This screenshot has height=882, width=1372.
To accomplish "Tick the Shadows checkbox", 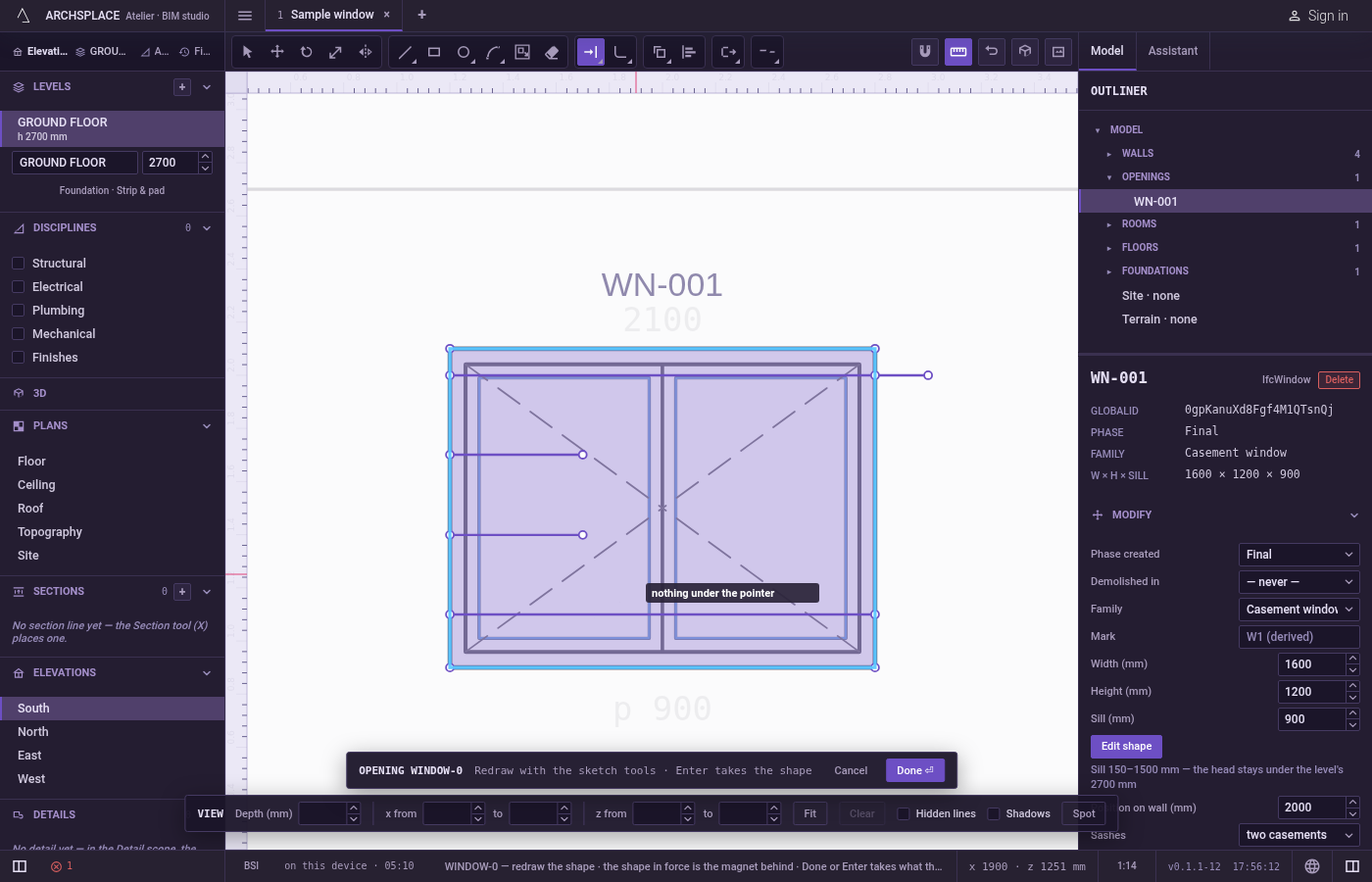I will tap(994, 813).
